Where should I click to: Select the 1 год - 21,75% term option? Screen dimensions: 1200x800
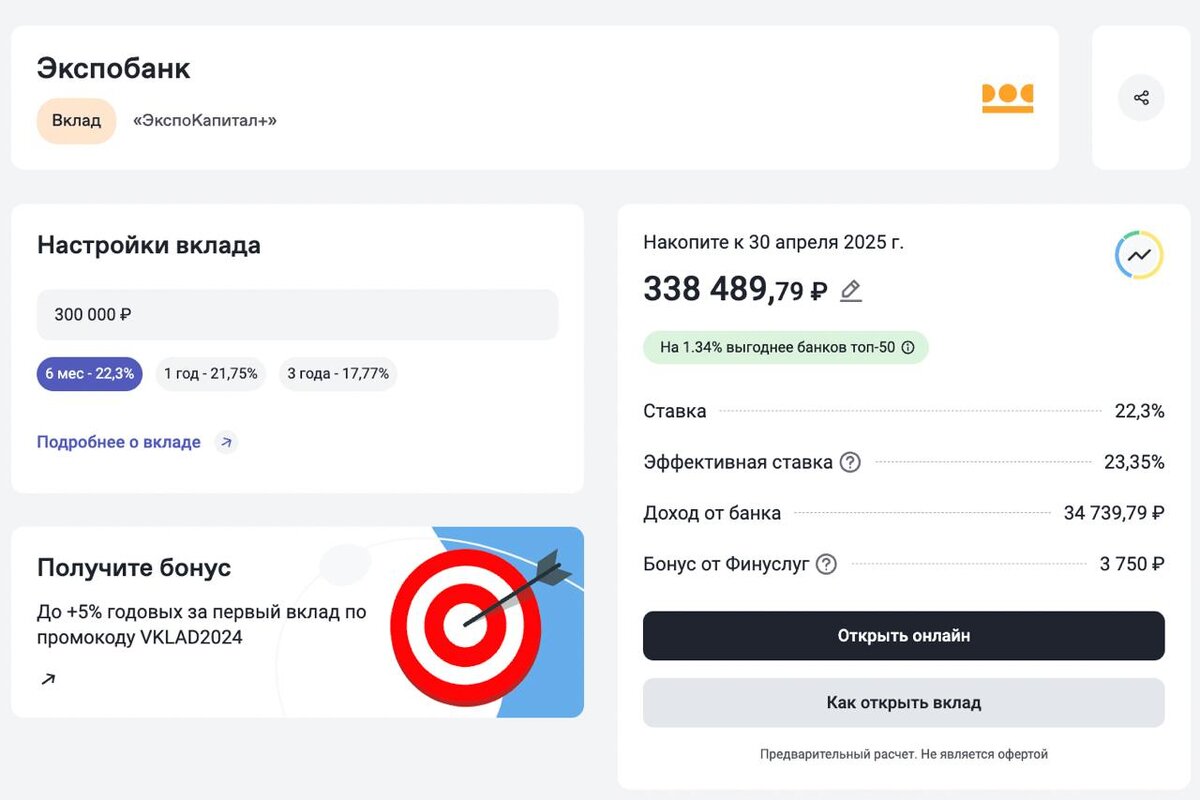pos(210,373)
